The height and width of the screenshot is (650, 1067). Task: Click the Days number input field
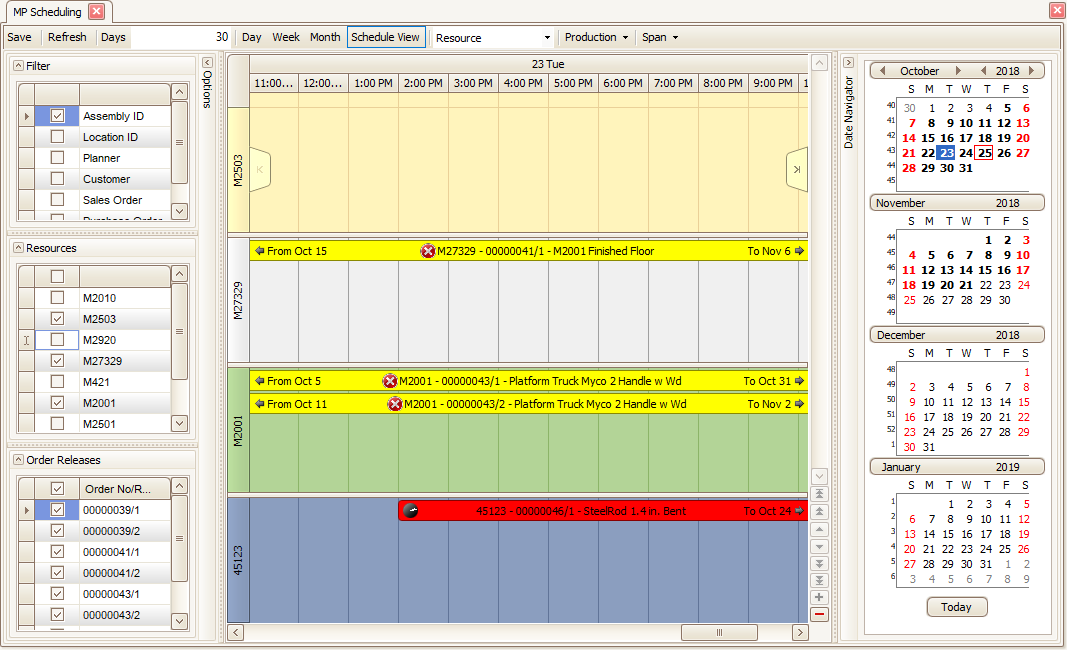point(181,37)
